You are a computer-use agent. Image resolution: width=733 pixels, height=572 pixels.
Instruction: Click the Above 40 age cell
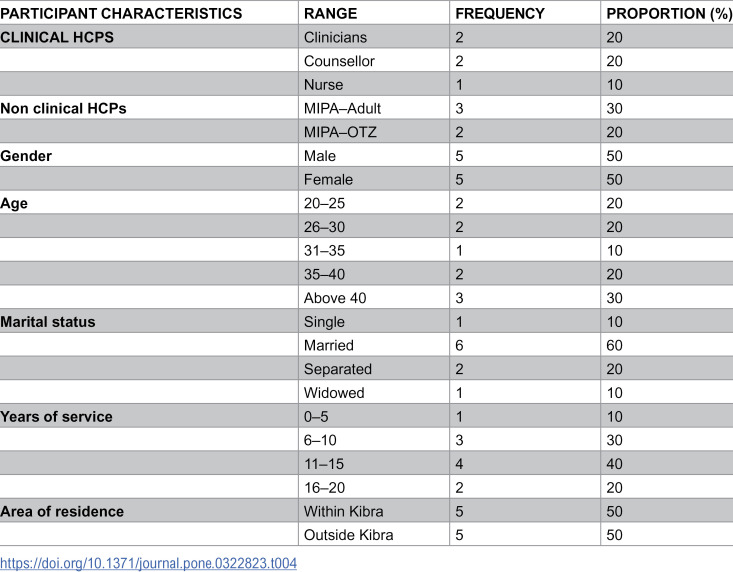point(335,298)
